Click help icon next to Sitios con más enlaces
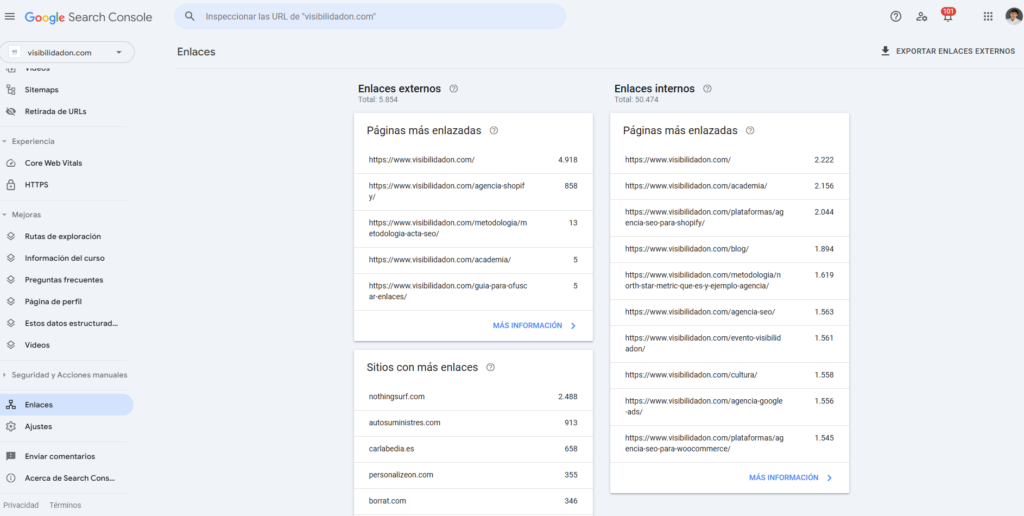The width and height of the screenshot is (1024, 516). click(x=491, y=367)
